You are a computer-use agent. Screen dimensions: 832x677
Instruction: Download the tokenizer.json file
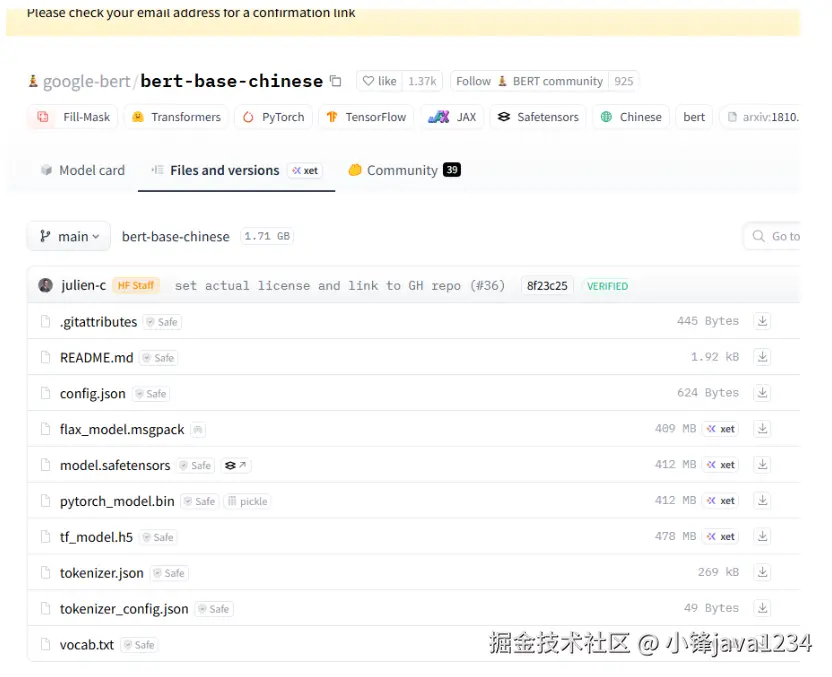point(762,572)
